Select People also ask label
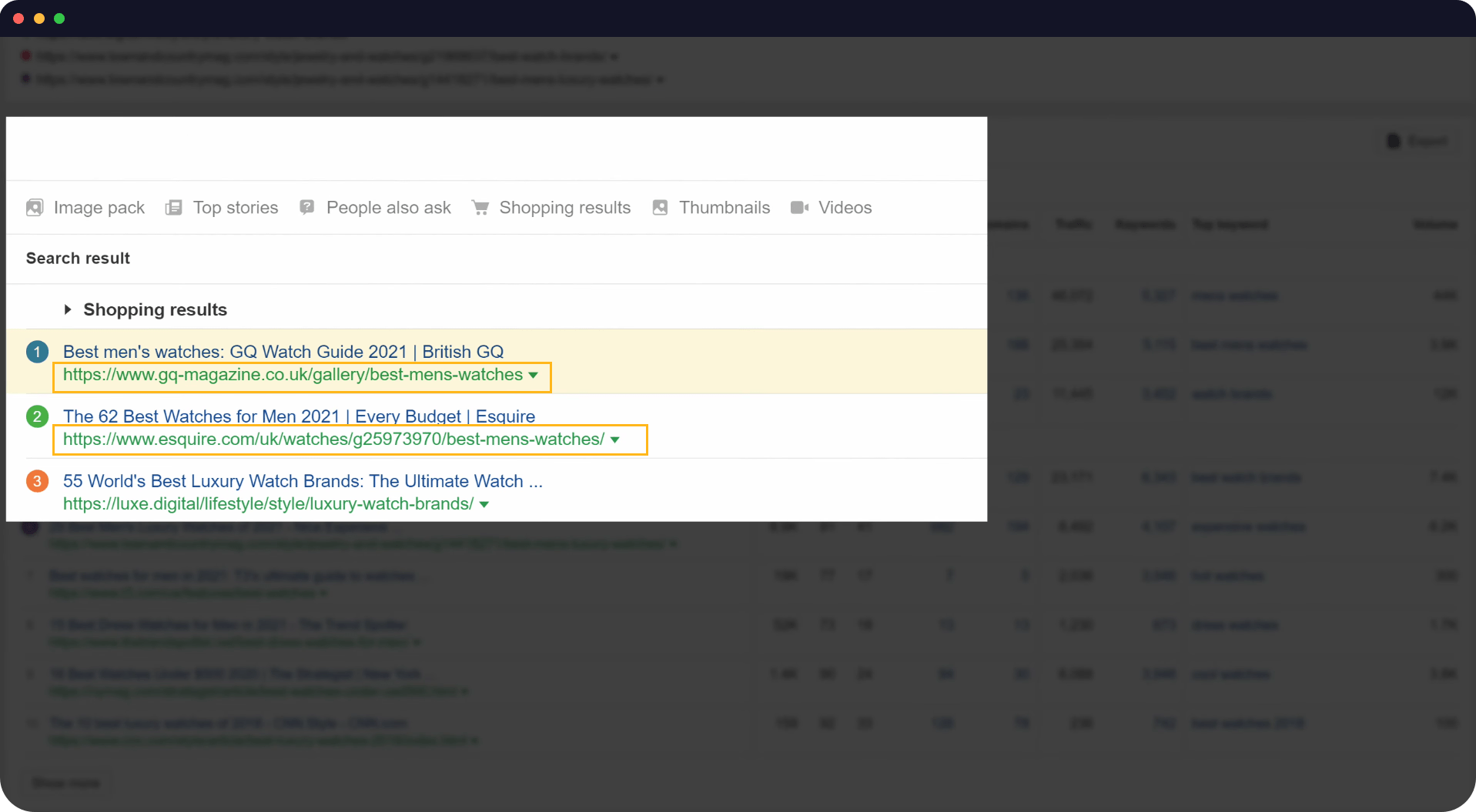Image resolution: width=1476 pixels, height=812 pixels. pyautogui.click(x=389, y=208)
